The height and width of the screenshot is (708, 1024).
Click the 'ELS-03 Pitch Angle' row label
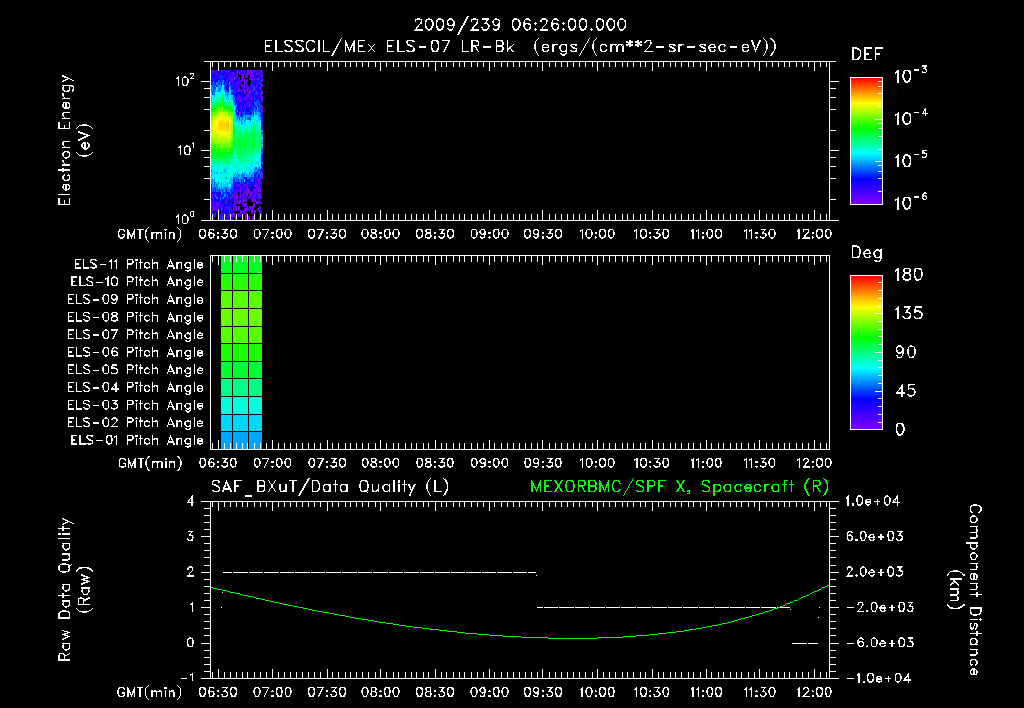[x=136, y=405]
